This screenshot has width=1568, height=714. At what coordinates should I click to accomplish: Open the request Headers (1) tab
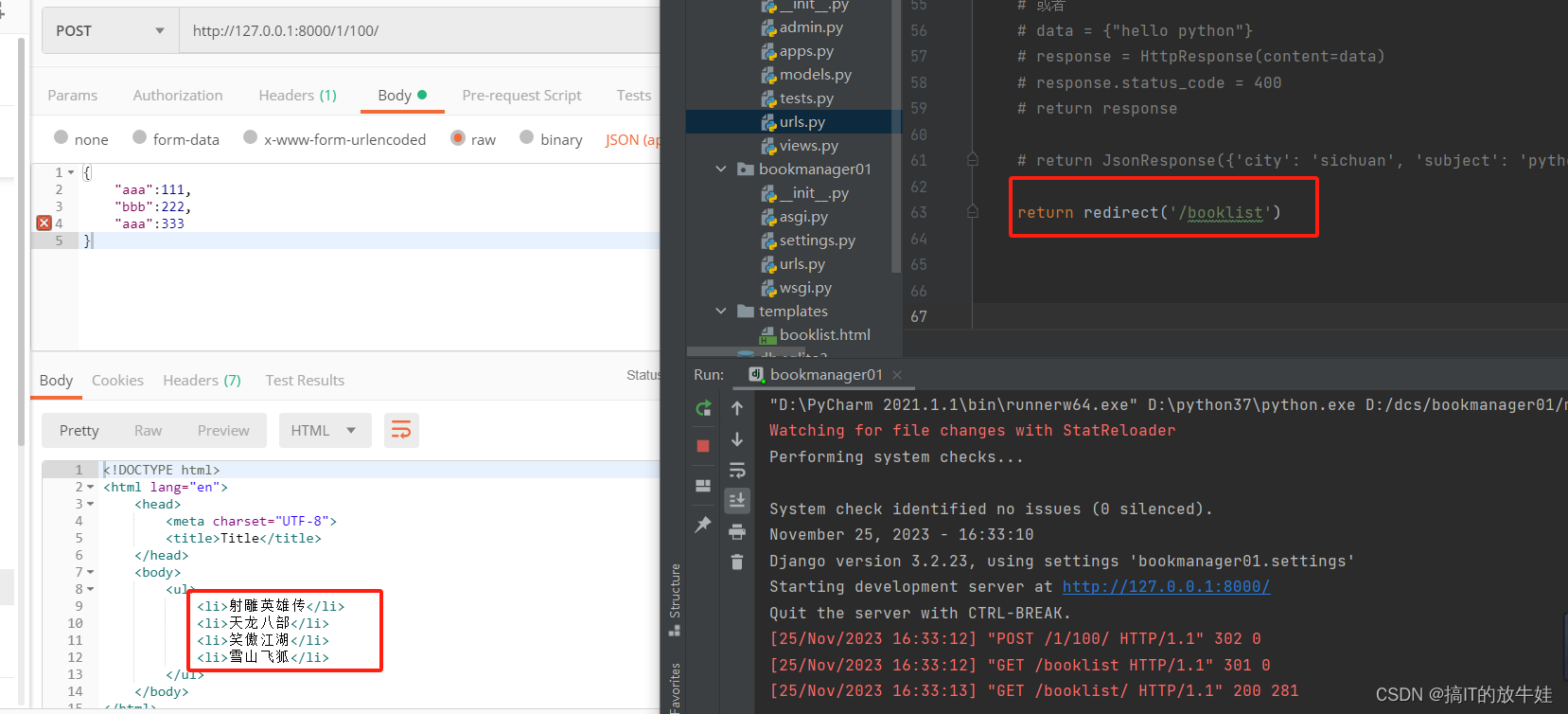298,96
